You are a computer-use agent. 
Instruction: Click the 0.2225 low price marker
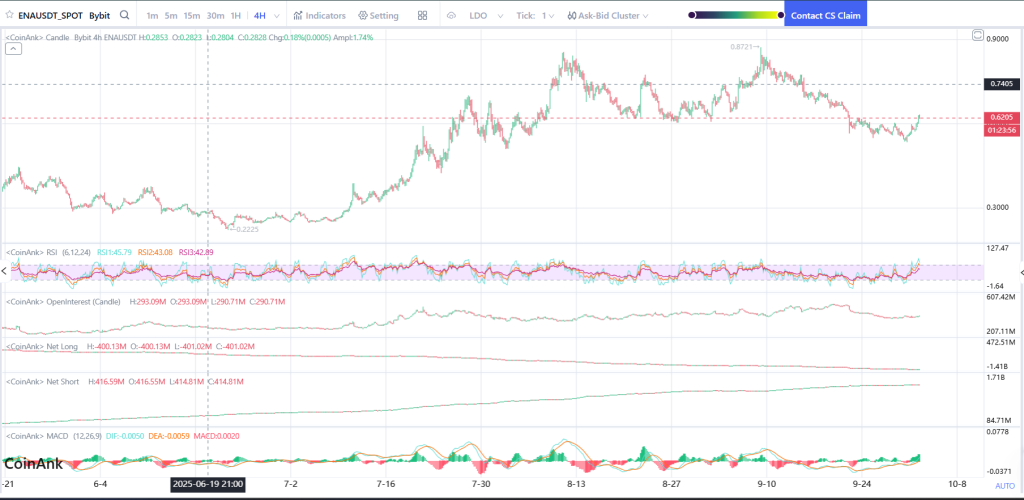pyautogui.click(x=243, y=229)
